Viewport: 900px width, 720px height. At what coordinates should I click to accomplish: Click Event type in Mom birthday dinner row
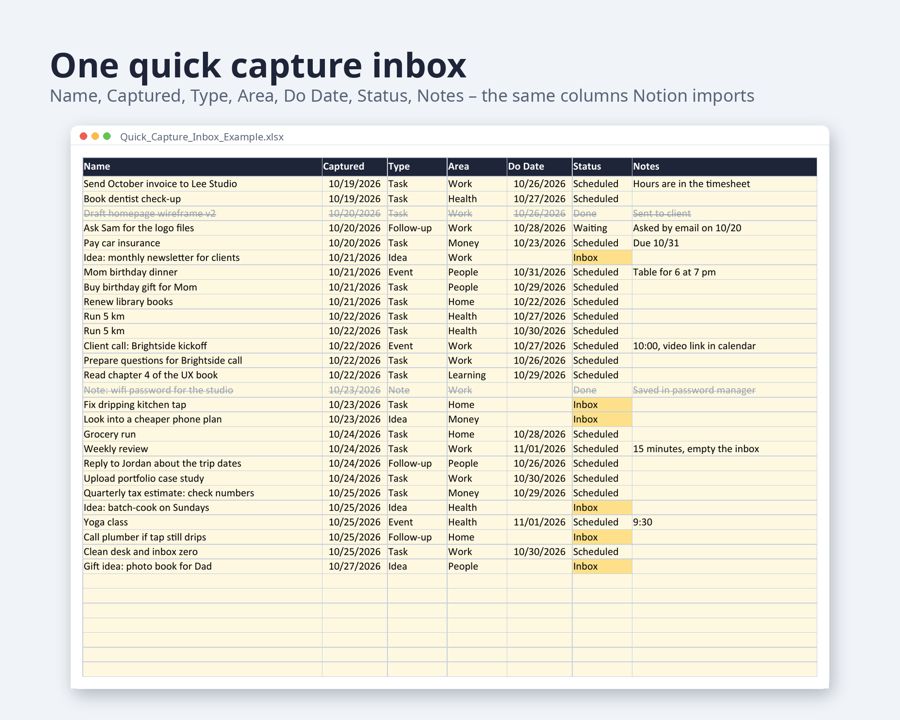click(417, 272)
